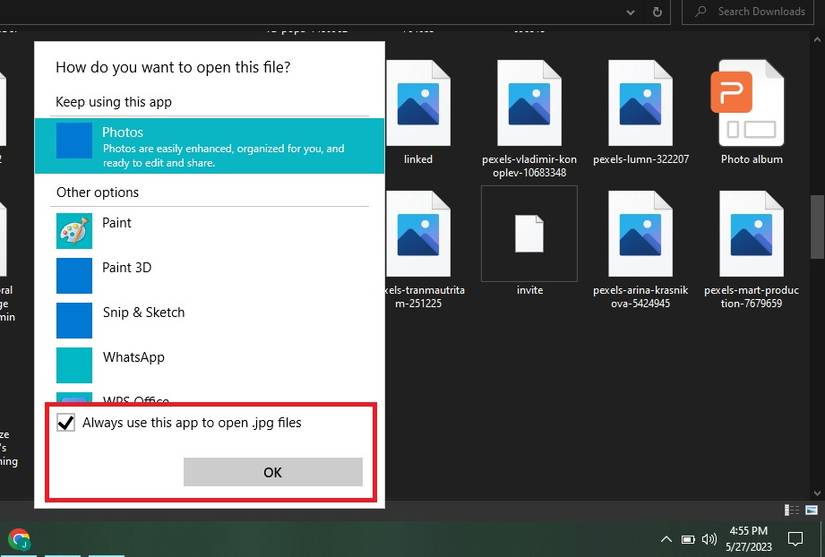Open the battery status icon
The height and width of the screenshot is (557, 825).
click(x=688, y=540)
